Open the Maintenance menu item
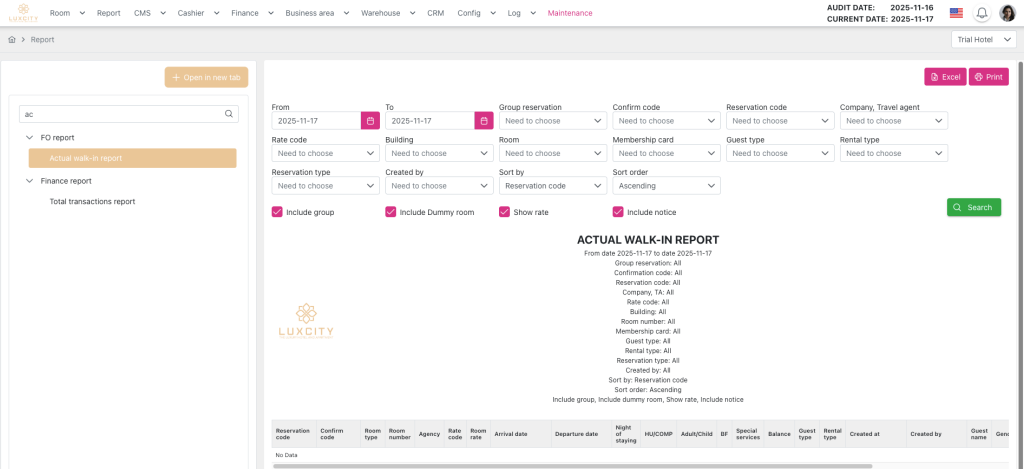The height and width of the screenshot is (469, 1024). point(570,13)
